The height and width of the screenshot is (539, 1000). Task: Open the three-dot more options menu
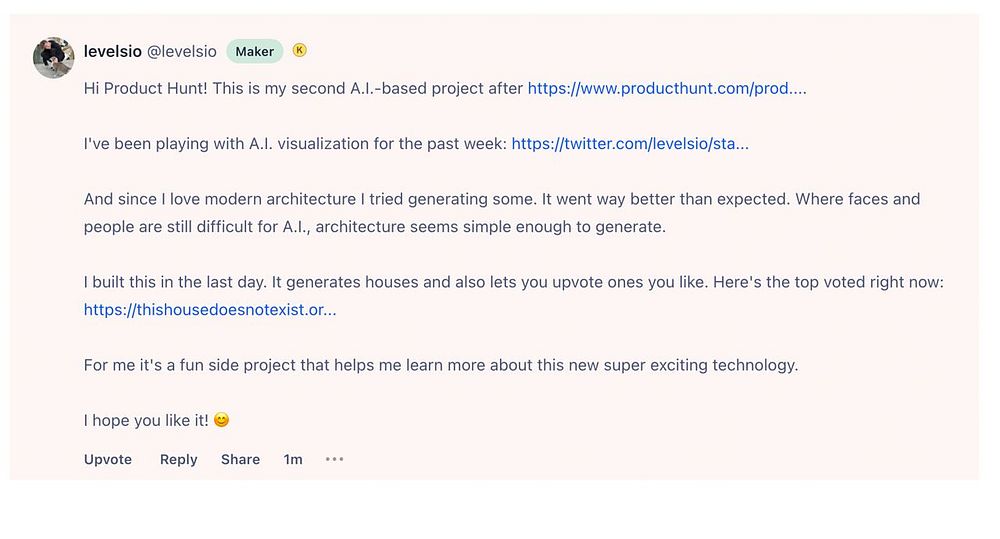pos(335,459)
